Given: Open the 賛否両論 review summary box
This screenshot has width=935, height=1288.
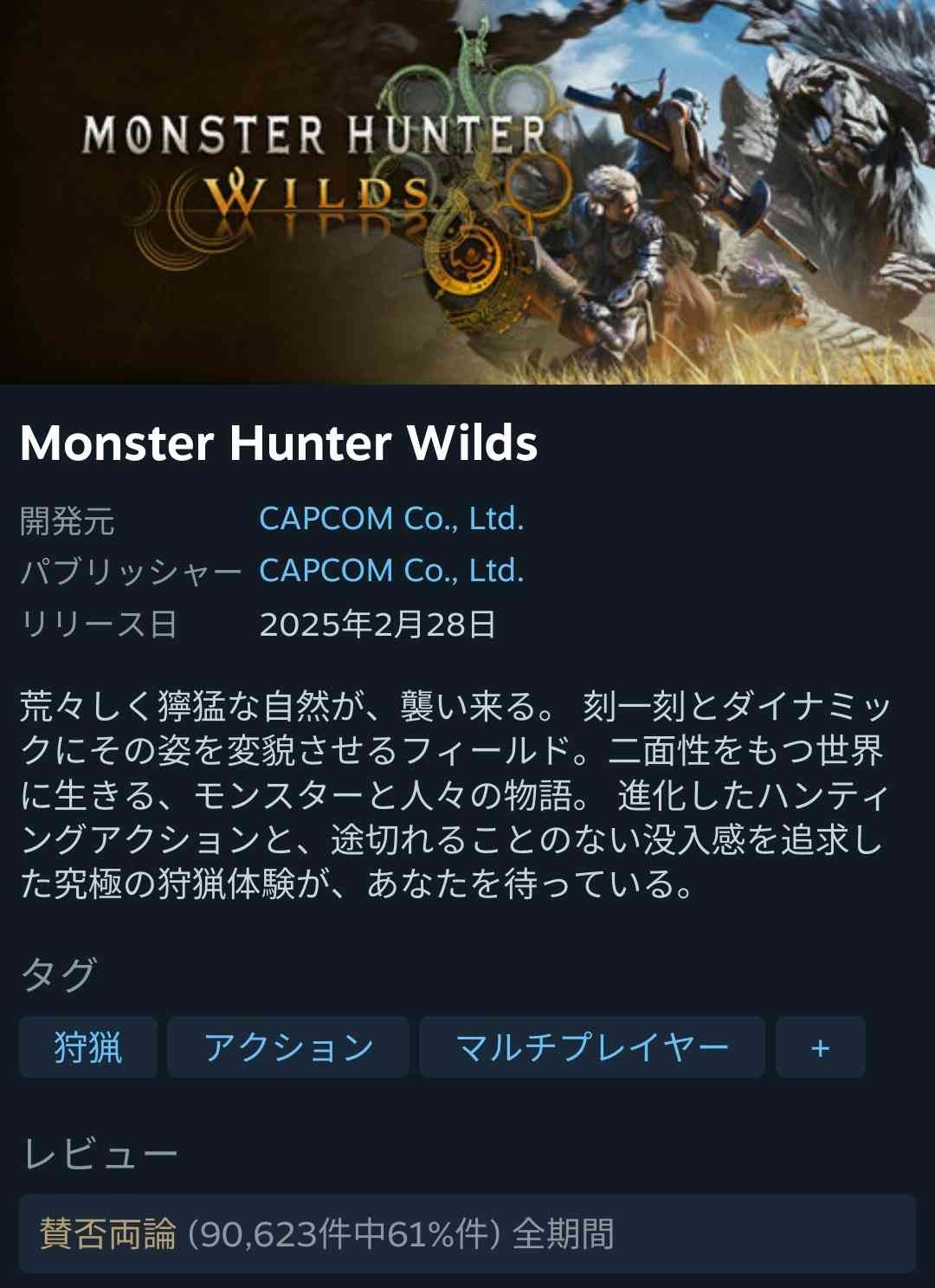Looking at the screenshot, I should [x=467, y=1233].
